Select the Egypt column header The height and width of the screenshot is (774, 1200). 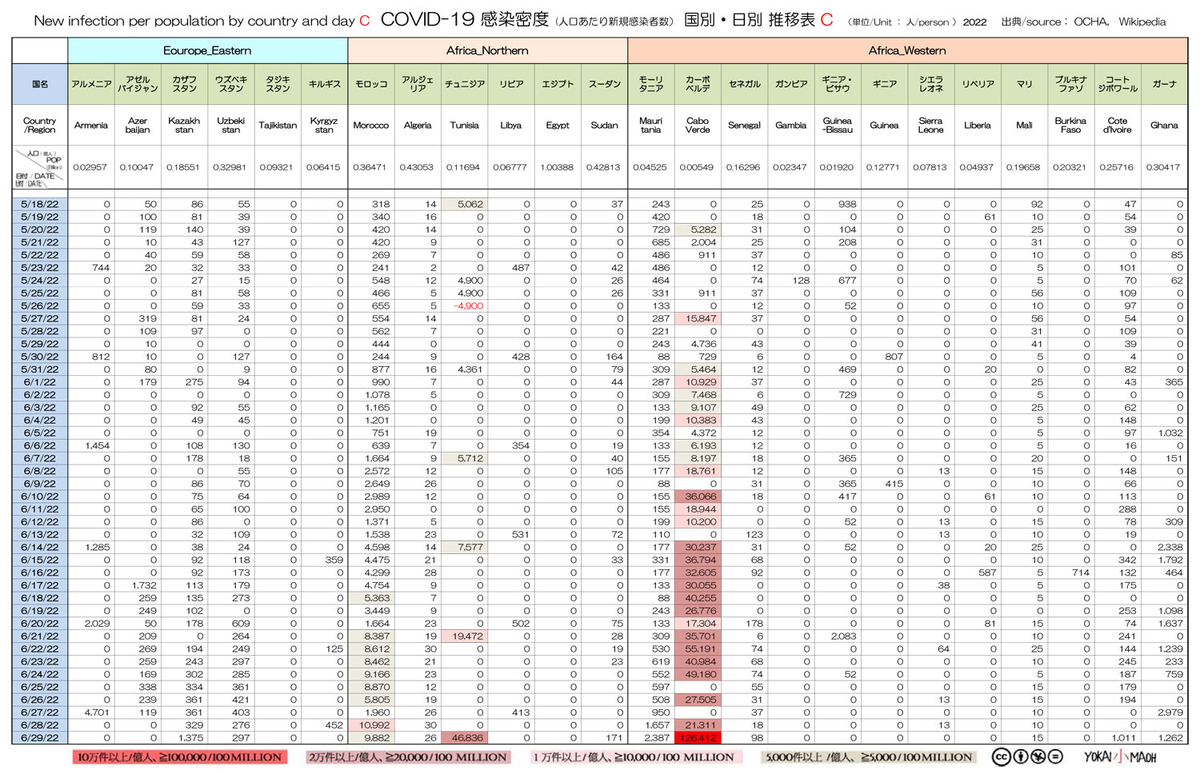(x=557, y=126)
